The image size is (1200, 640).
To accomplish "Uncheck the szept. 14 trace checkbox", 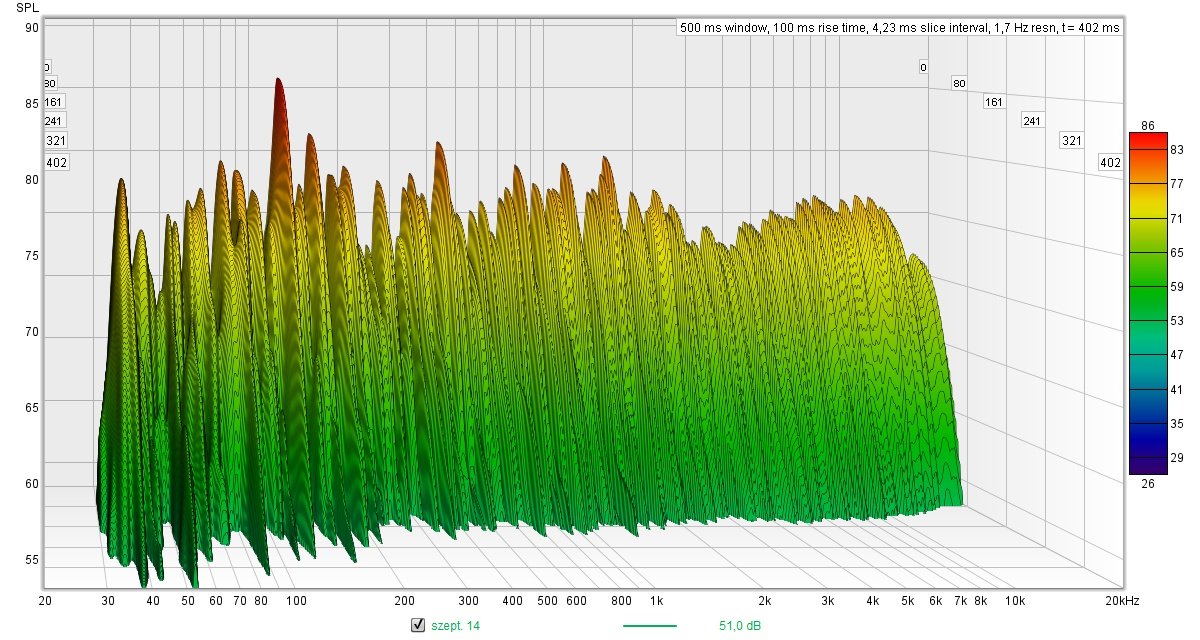I will [x=418, y=626].
